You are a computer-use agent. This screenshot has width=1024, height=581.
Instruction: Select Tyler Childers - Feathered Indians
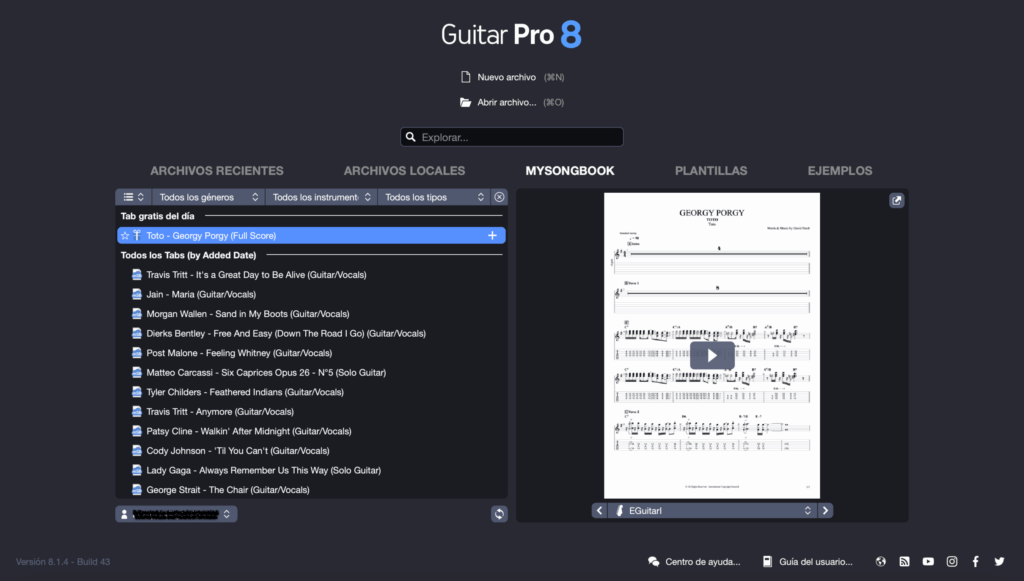(311, 392)
